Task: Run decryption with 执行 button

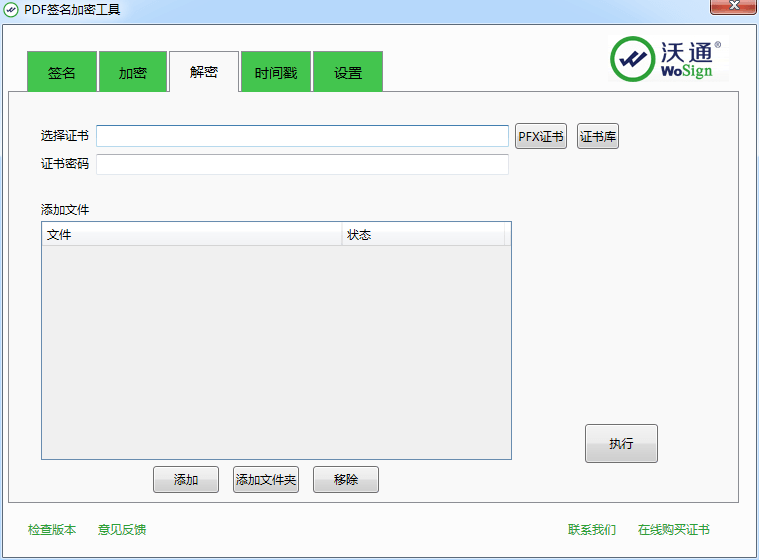Action: click(x=621, y=444)
